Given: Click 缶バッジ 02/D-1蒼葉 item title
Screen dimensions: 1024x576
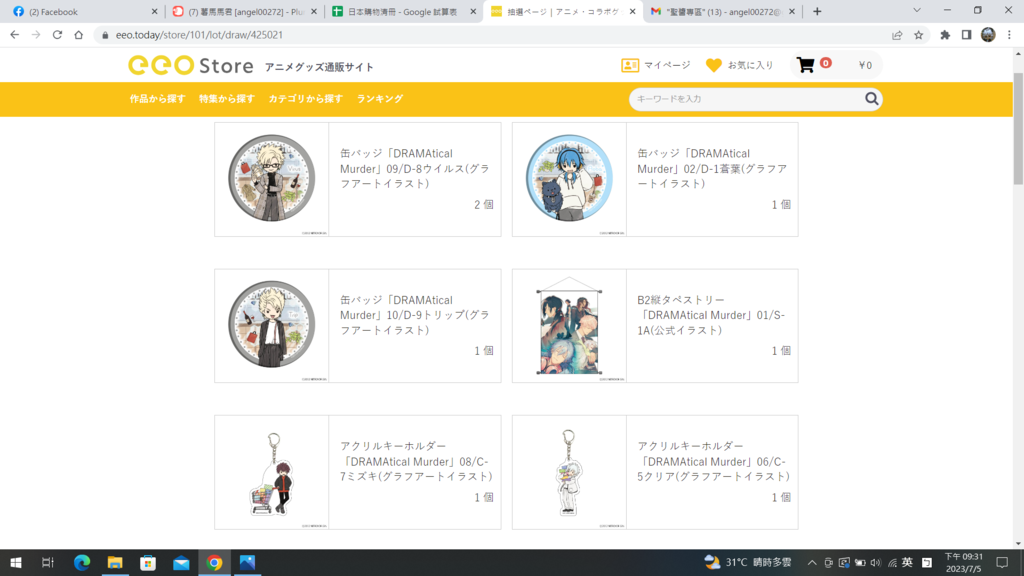Looking at the screenshot, I should (x=712, y=168).
